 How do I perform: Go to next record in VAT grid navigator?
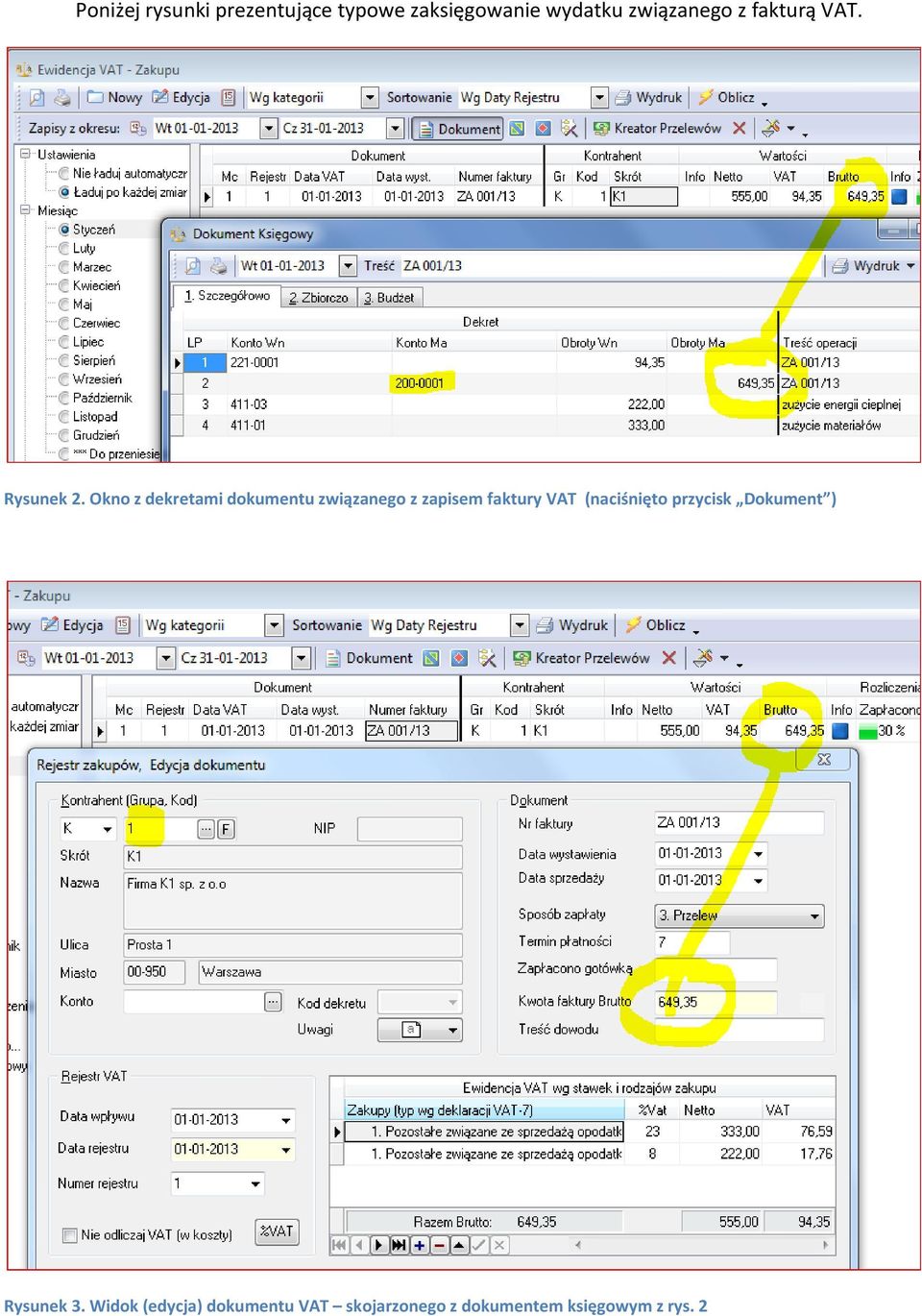coord(378,1245)
